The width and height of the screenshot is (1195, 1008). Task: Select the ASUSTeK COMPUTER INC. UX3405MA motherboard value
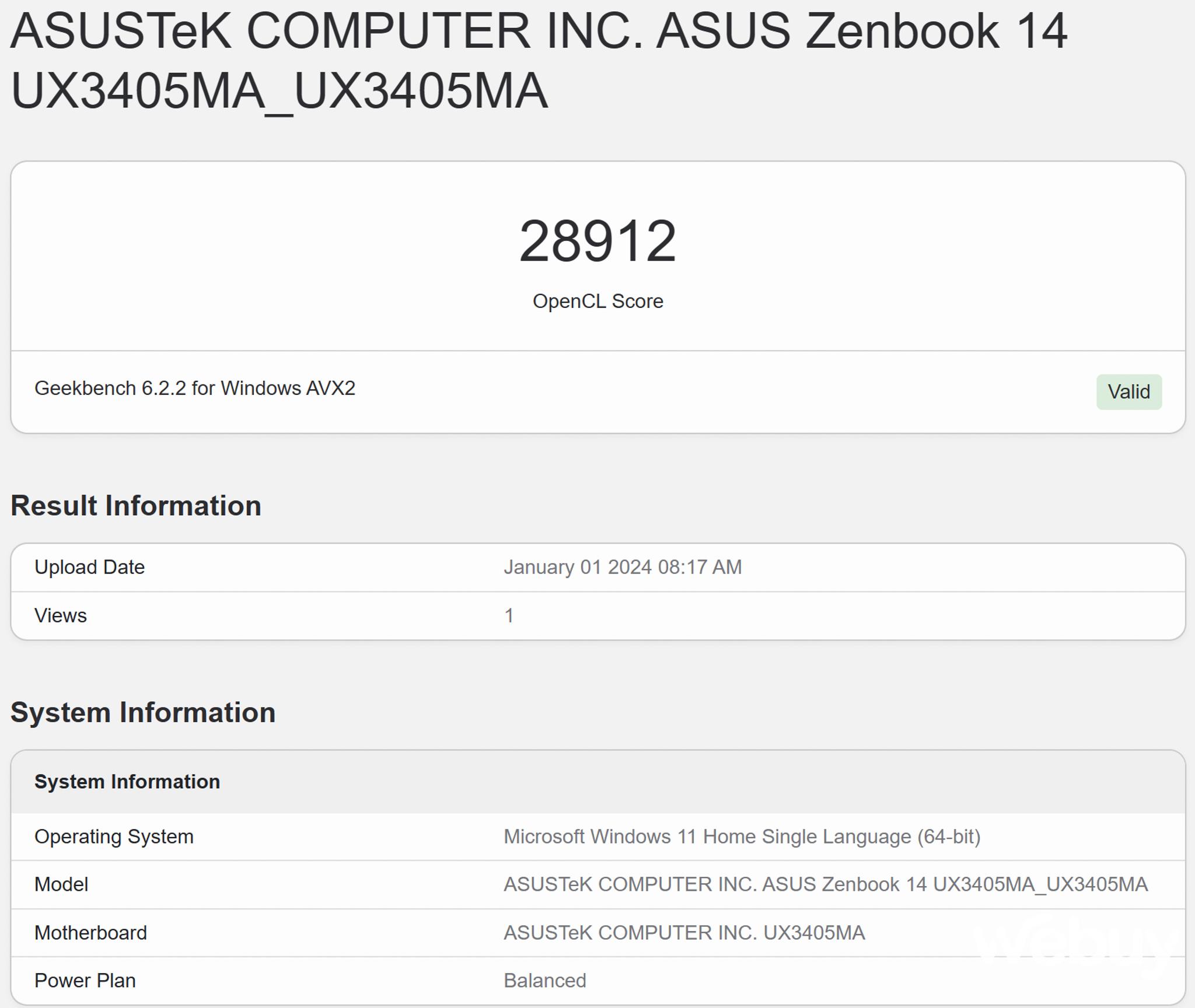pyautogui.click(x=684, y=933)
